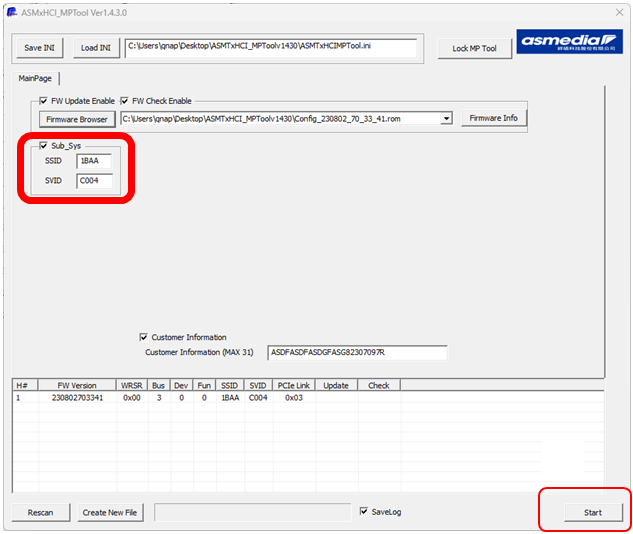Switch to the MainPage tab

36,78
